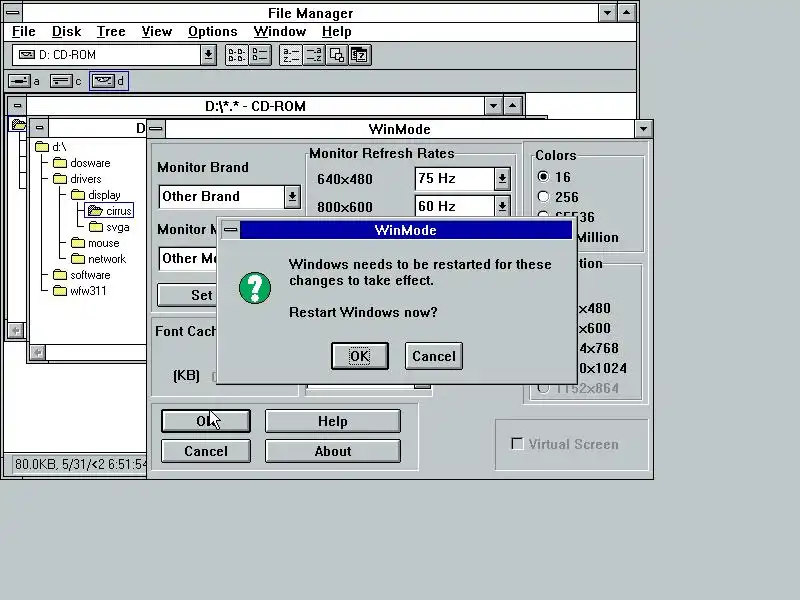The width and height of the screenshot is (800, 600).
Task: Click scroll left arrow of the tree pane
Action: pos(37,353)
